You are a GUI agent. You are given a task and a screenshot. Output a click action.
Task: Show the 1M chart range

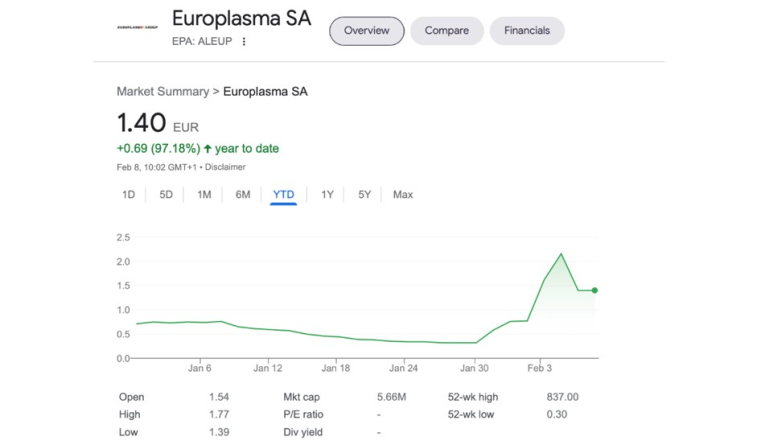(204, 195)
